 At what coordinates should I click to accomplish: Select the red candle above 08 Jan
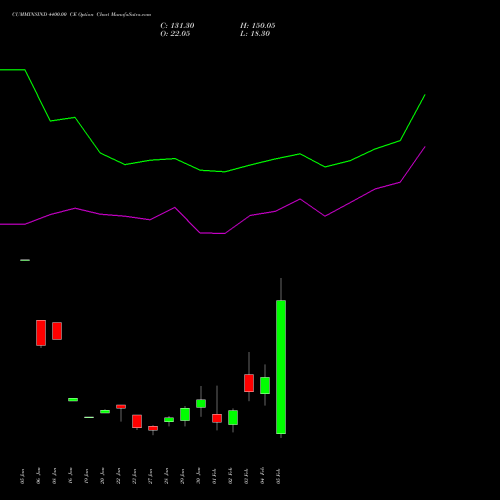[57, 331]
